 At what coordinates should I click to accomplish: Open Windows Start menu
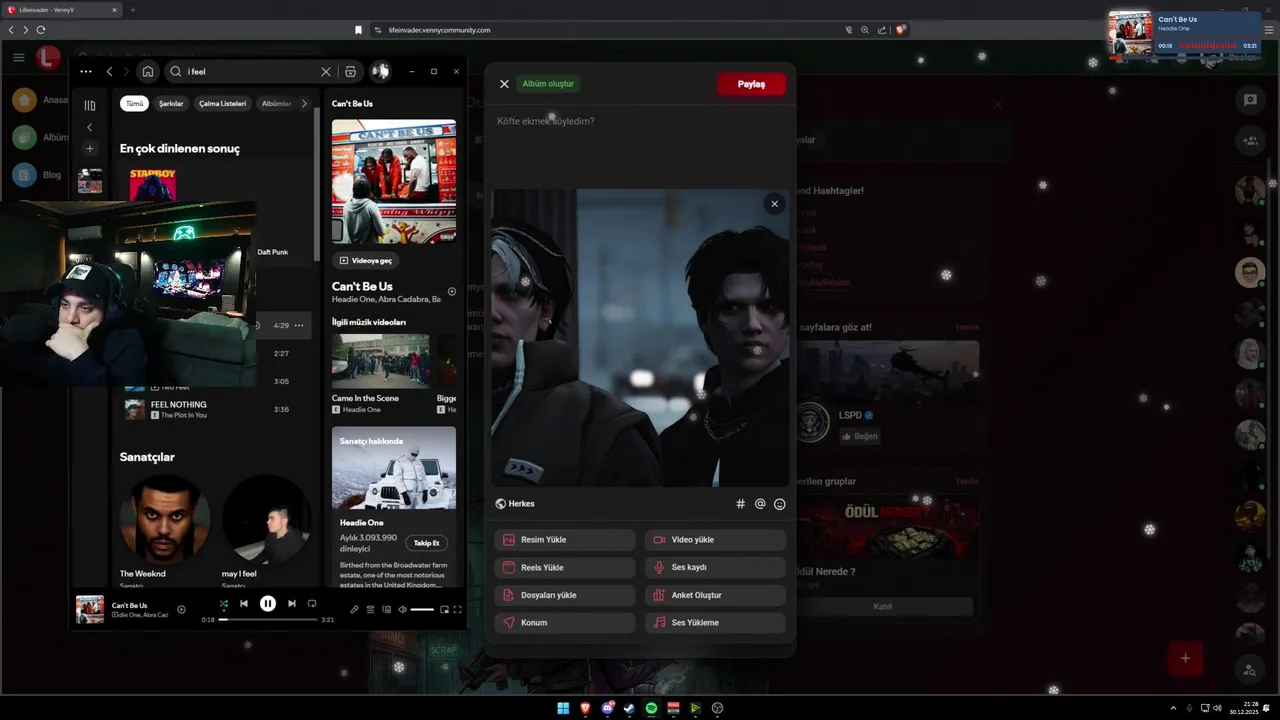(x=563, y=708)
